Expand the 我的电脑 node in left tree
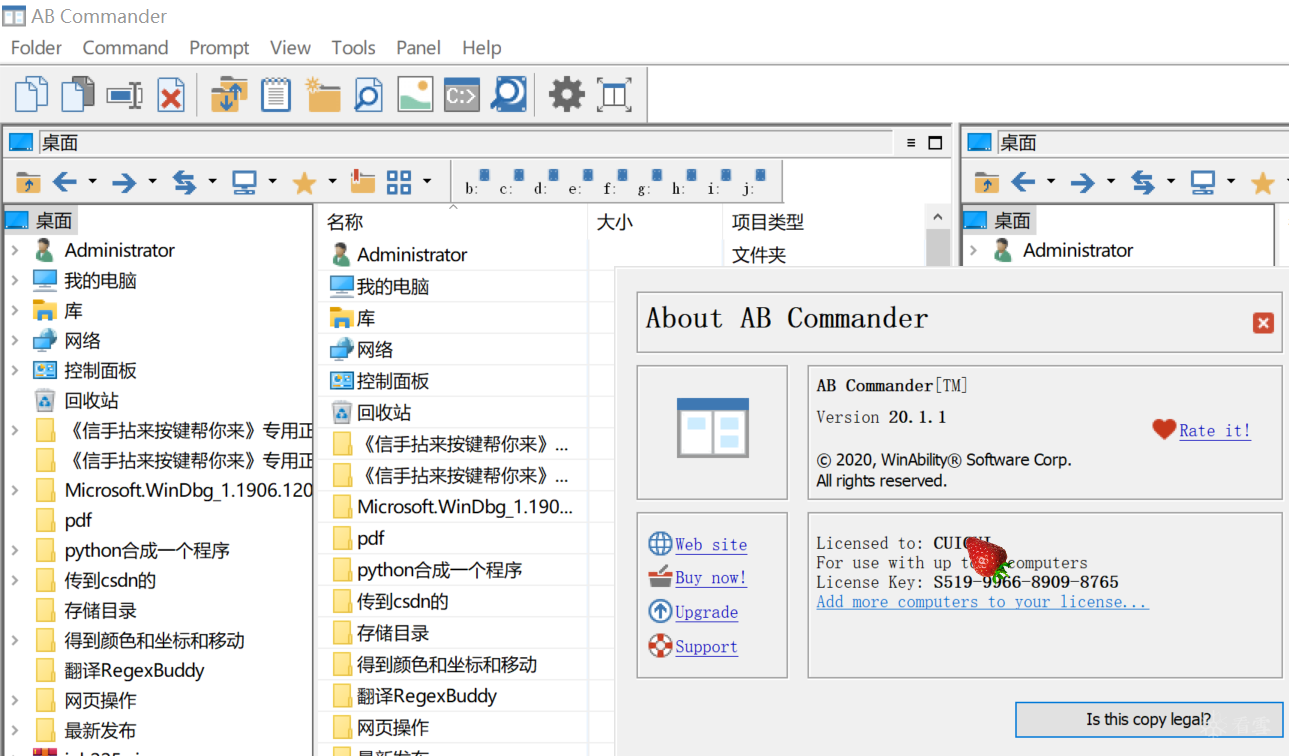This screenshot has width=1289, height=756. click(15, 281)
